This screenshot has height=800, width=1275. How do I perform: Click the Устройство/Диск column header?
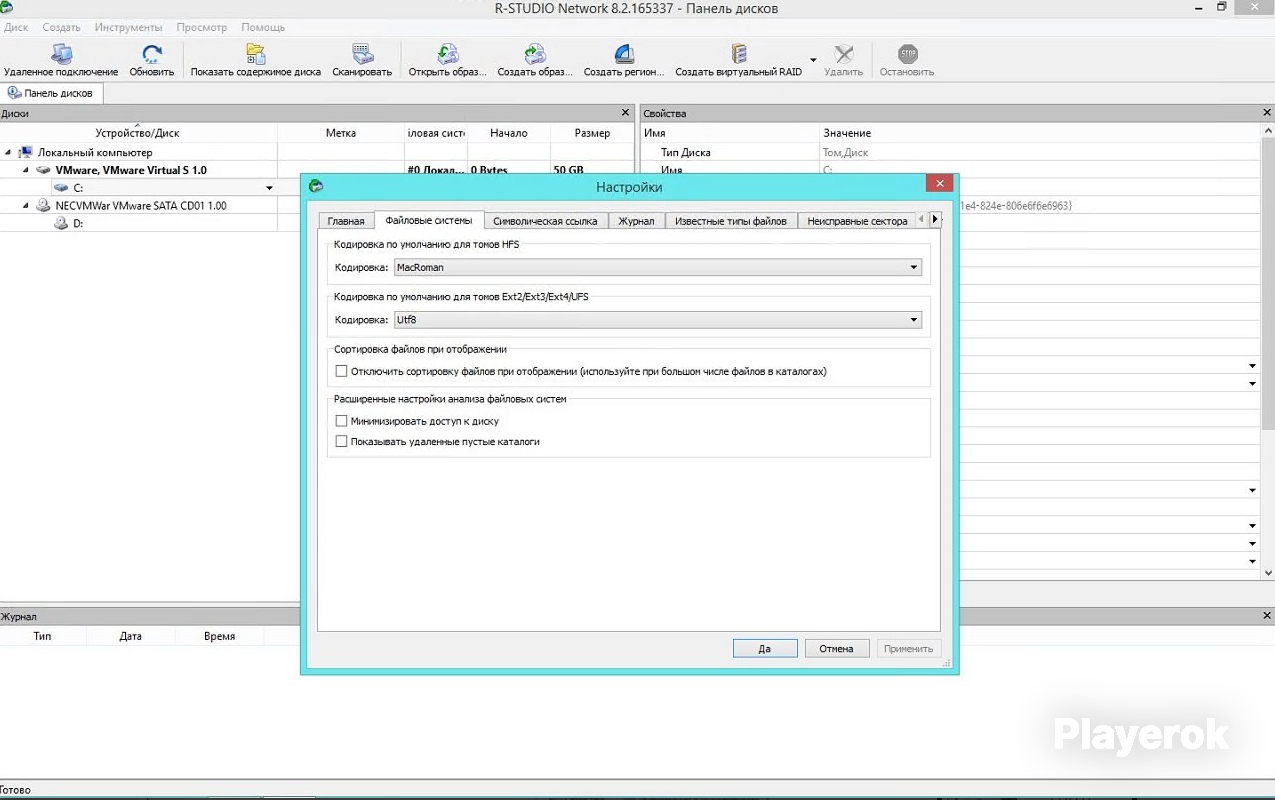(x=138, y=133)
